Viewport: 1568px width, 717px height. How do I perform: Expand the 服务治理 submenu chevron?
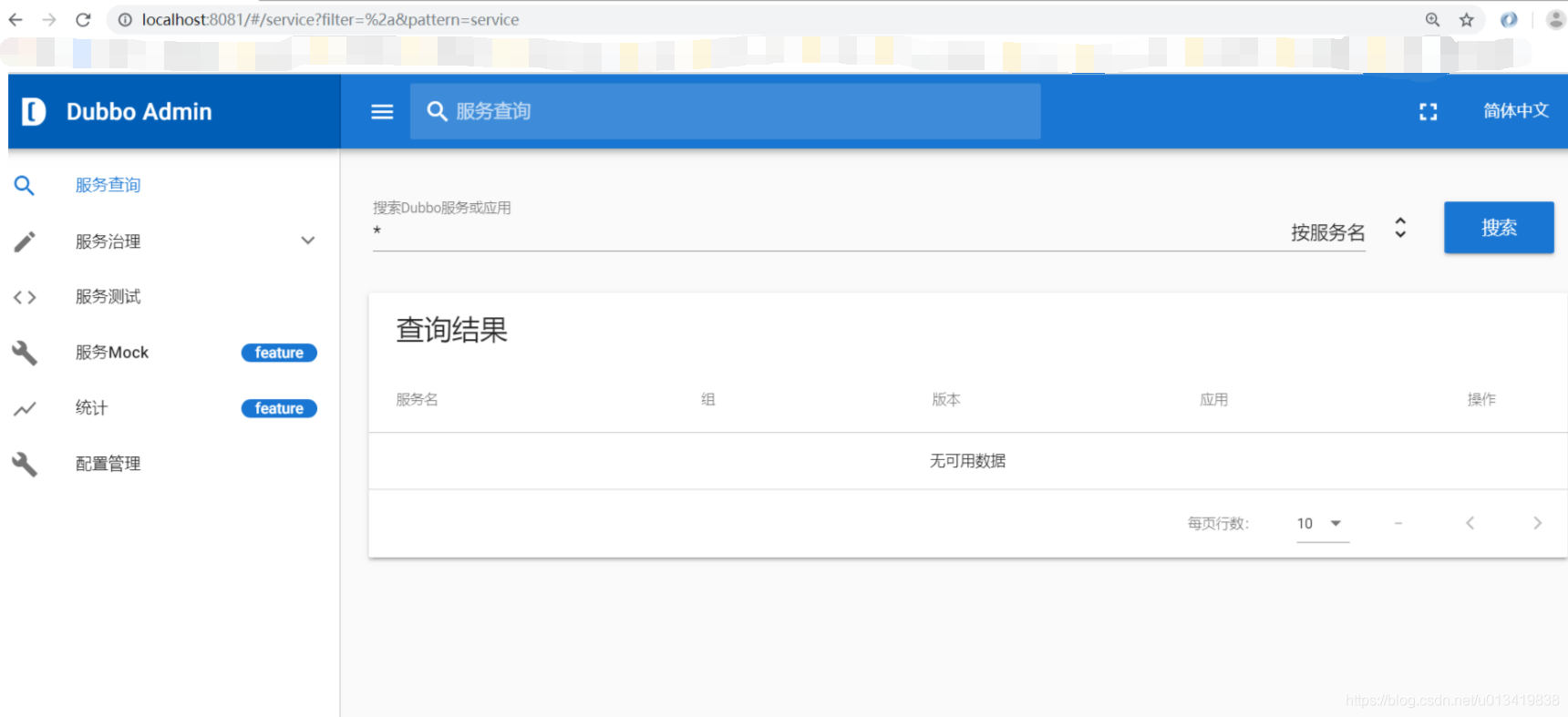(x=308, y=241)
